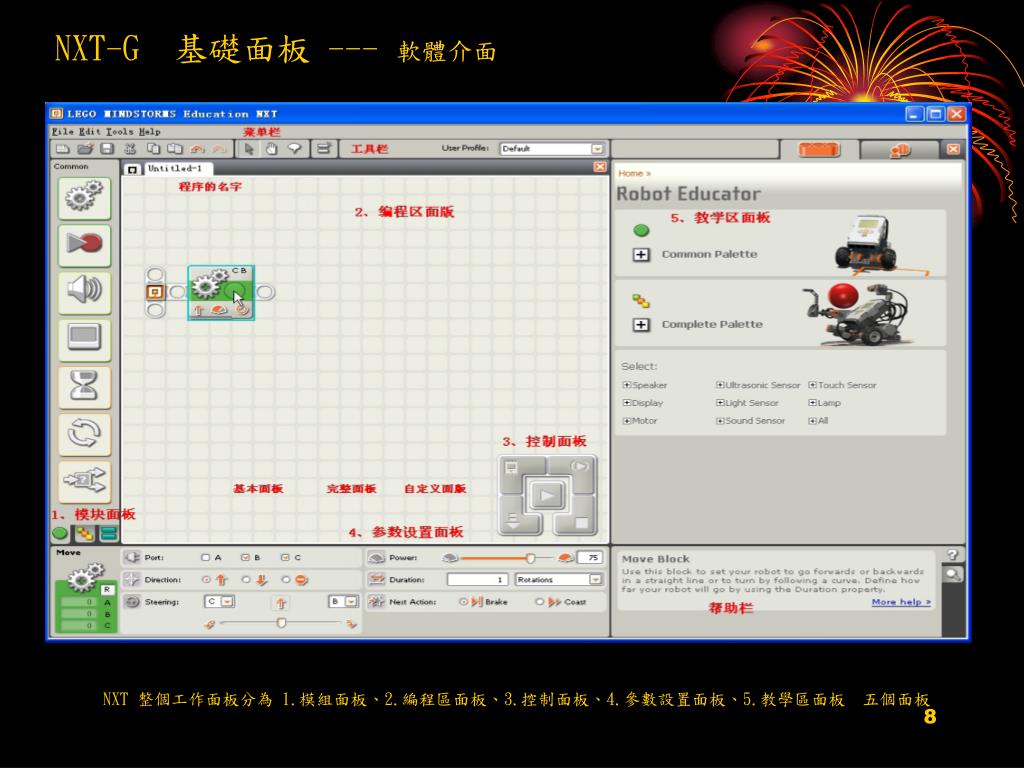Select the Coast next action radio button
The width and height of the screenshot is (1024, 768).
pos(539,602)
